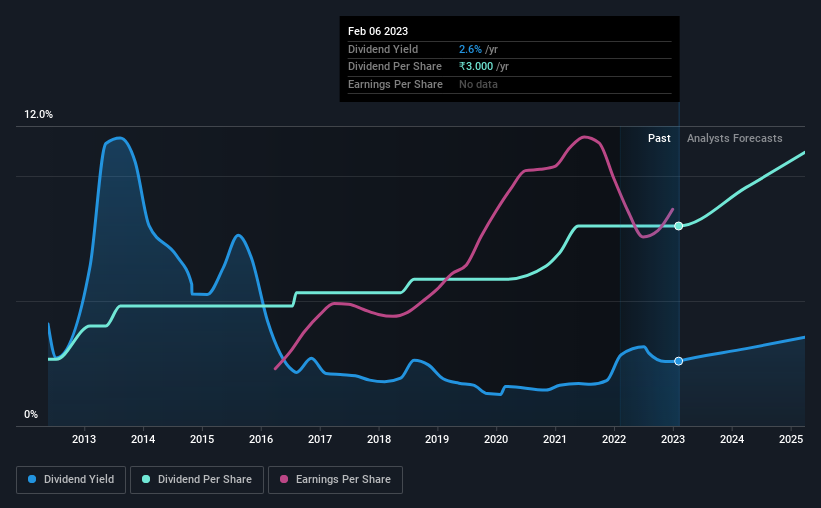Click the 2.6% dividend yield tooltip value

point(470,49)
